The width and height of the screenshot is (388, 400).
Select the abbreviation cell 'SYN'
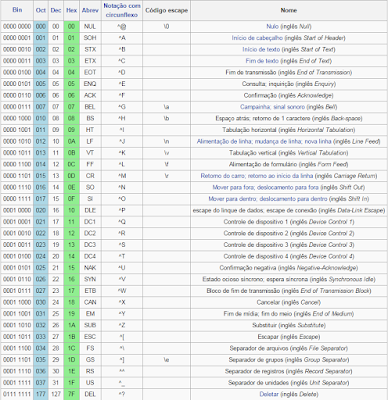click(90, 279)
